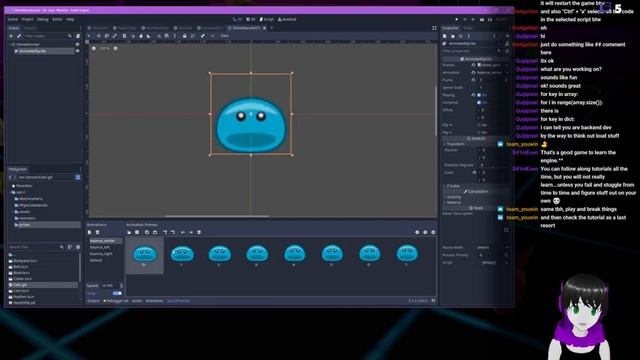The image size is (640, 360).
Task: Delete selected frame trash icon
Action: click(x=199, y=232)
